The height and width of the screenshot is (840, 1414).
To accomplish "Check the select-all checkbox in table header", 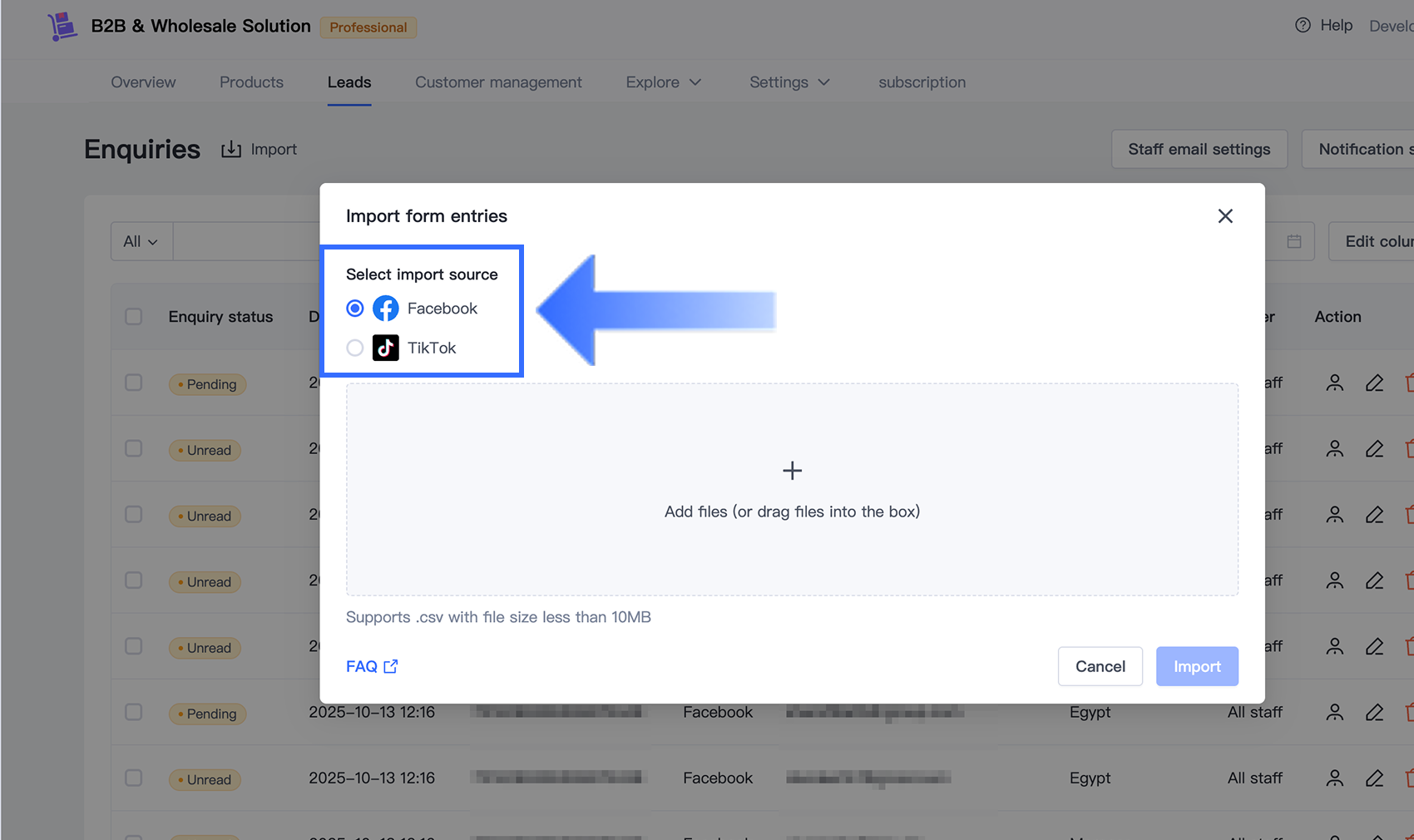I will tap(133, 317).
